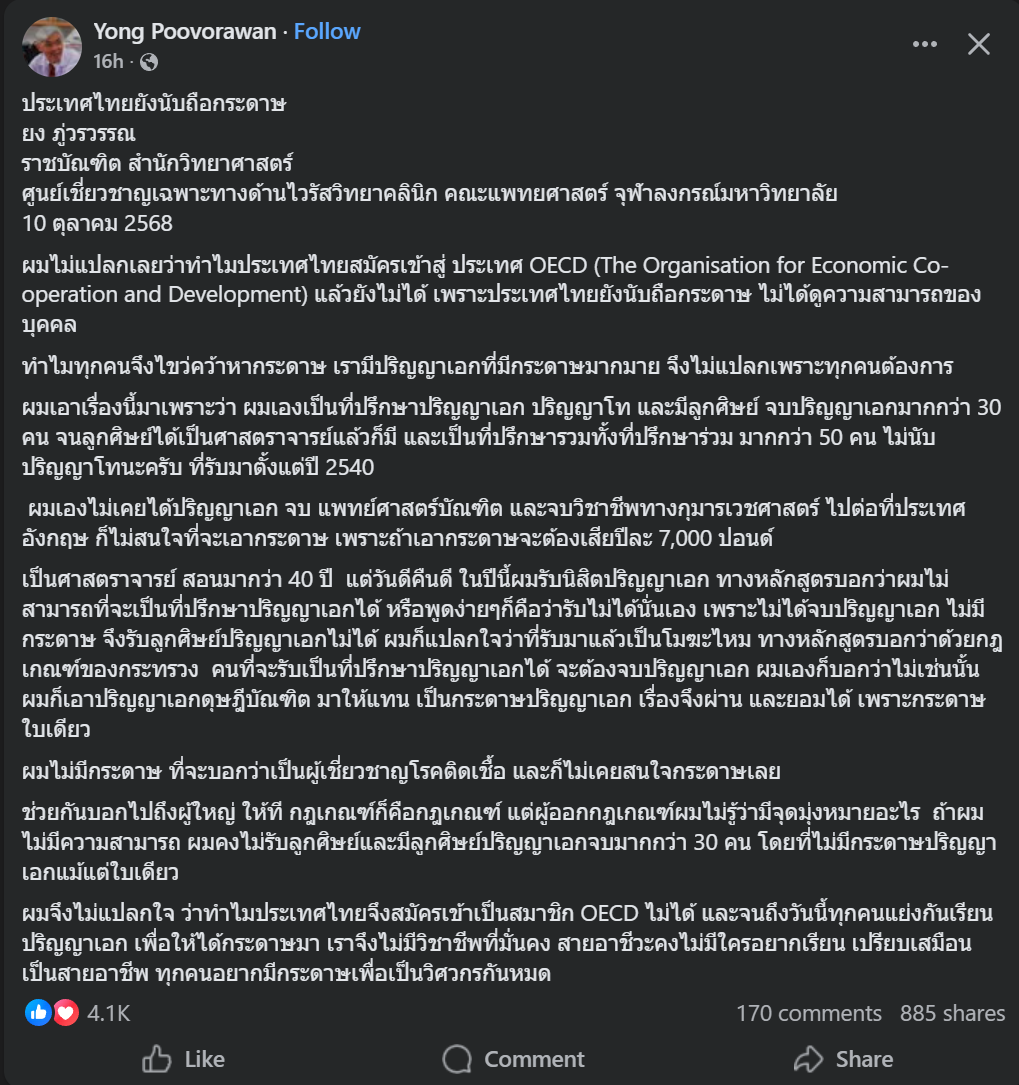The image size is (1019, 1085).
Task: Click the Share arrow button
Action: (x=842, y=1059)
